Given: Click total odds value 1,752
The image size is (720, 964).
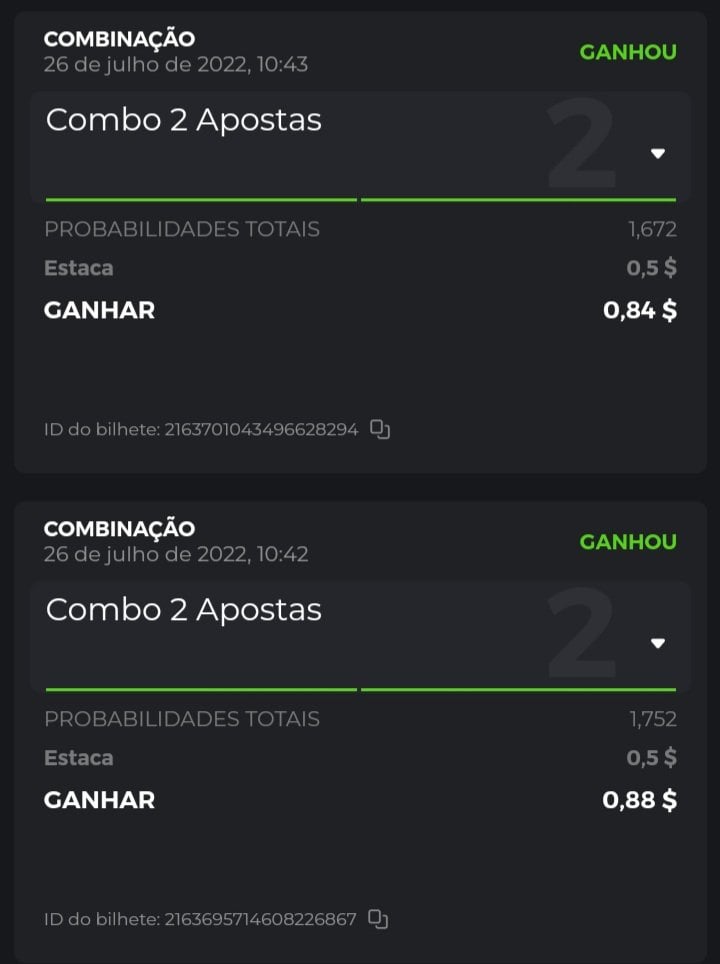Looking at the screenshot, I should pyautogui.click(x=652, y=719).
